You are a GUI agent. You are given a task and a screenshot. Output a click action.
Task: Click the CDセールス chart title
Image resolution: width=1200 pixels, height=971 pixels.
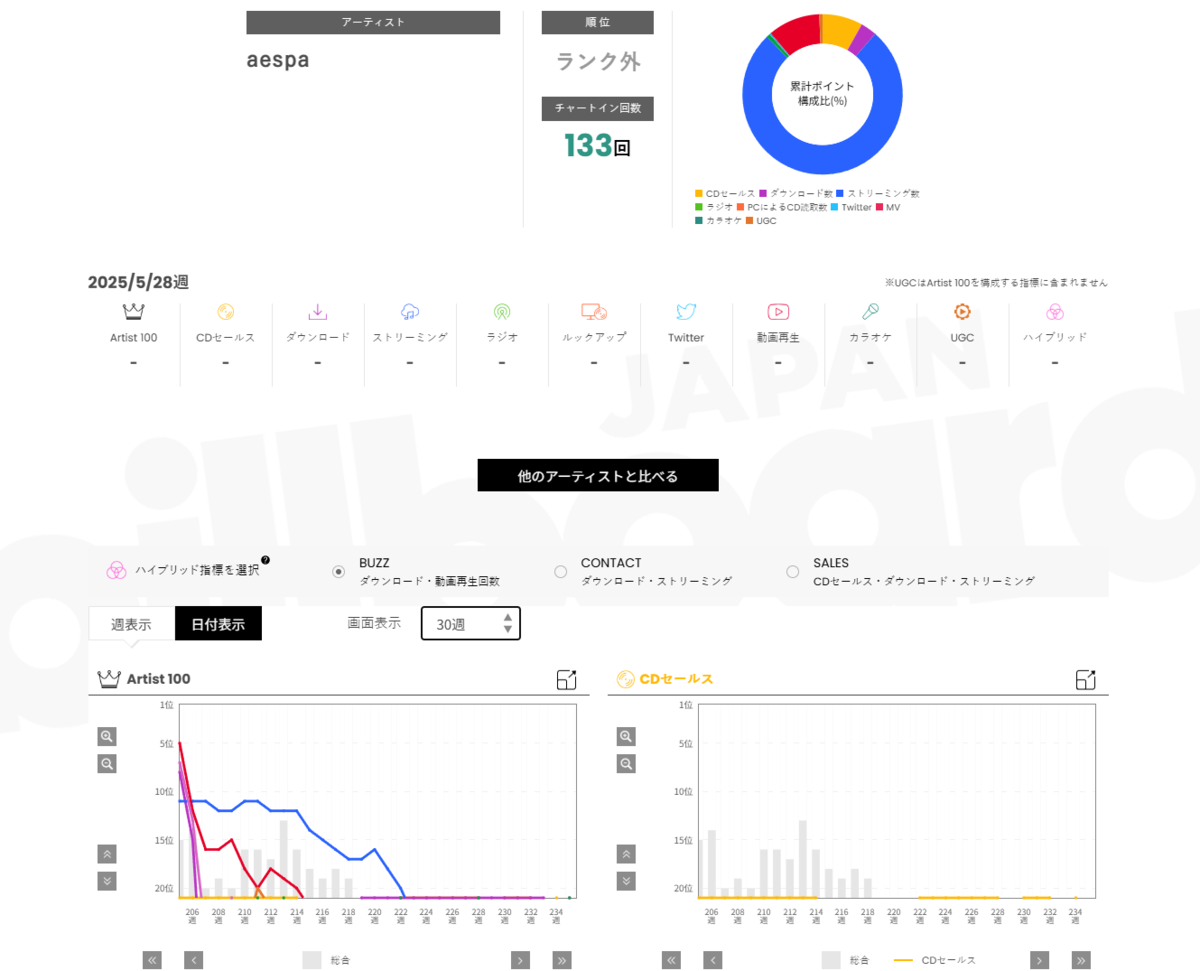[676, 679]
